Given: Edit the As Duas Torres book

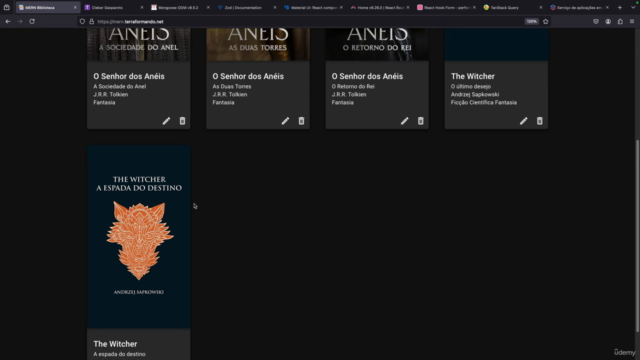Looking at the screenshot, I should tap(285, 121).
